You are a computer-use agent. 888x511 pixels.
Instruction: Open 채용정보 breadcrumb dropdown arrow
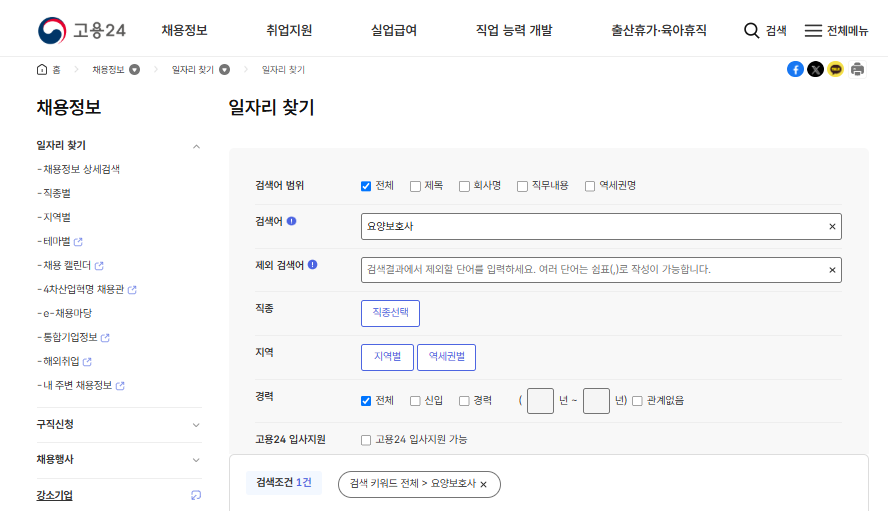(134, 70)
